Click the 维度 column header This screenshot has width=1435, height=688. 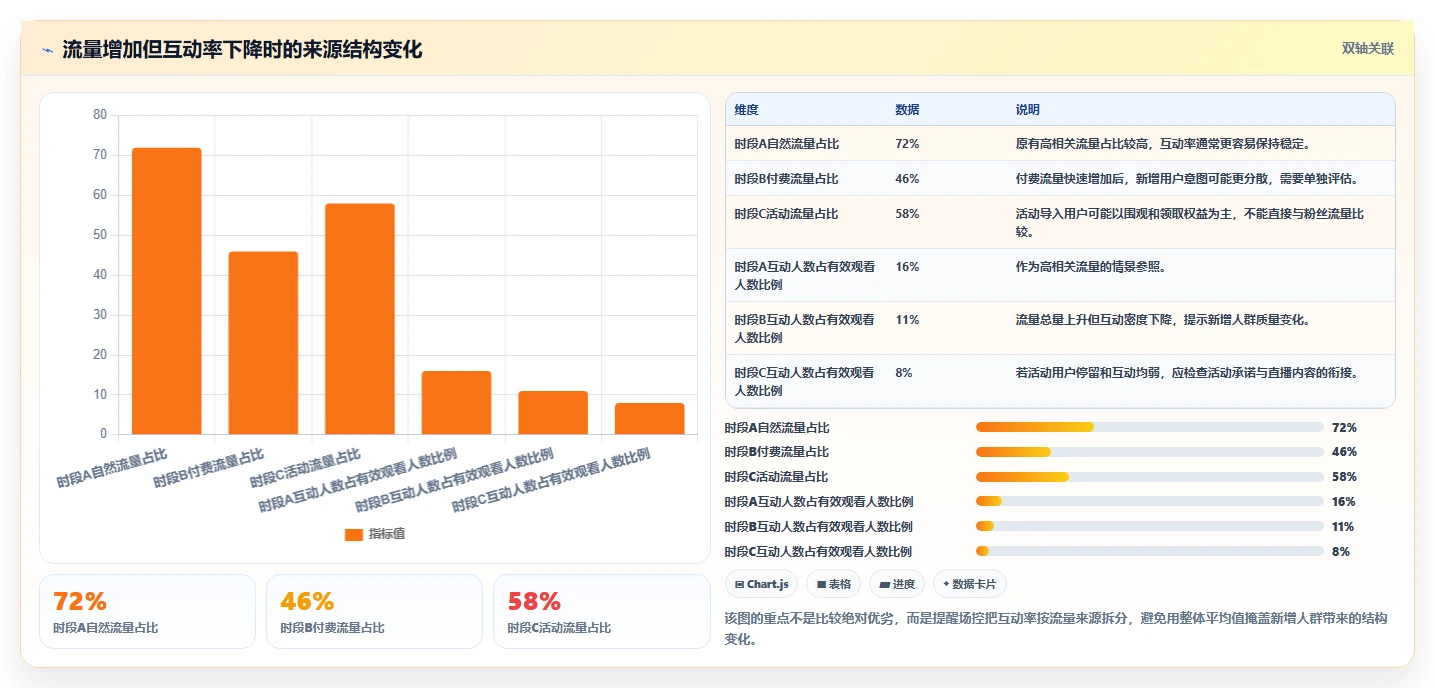click(746, 110)
